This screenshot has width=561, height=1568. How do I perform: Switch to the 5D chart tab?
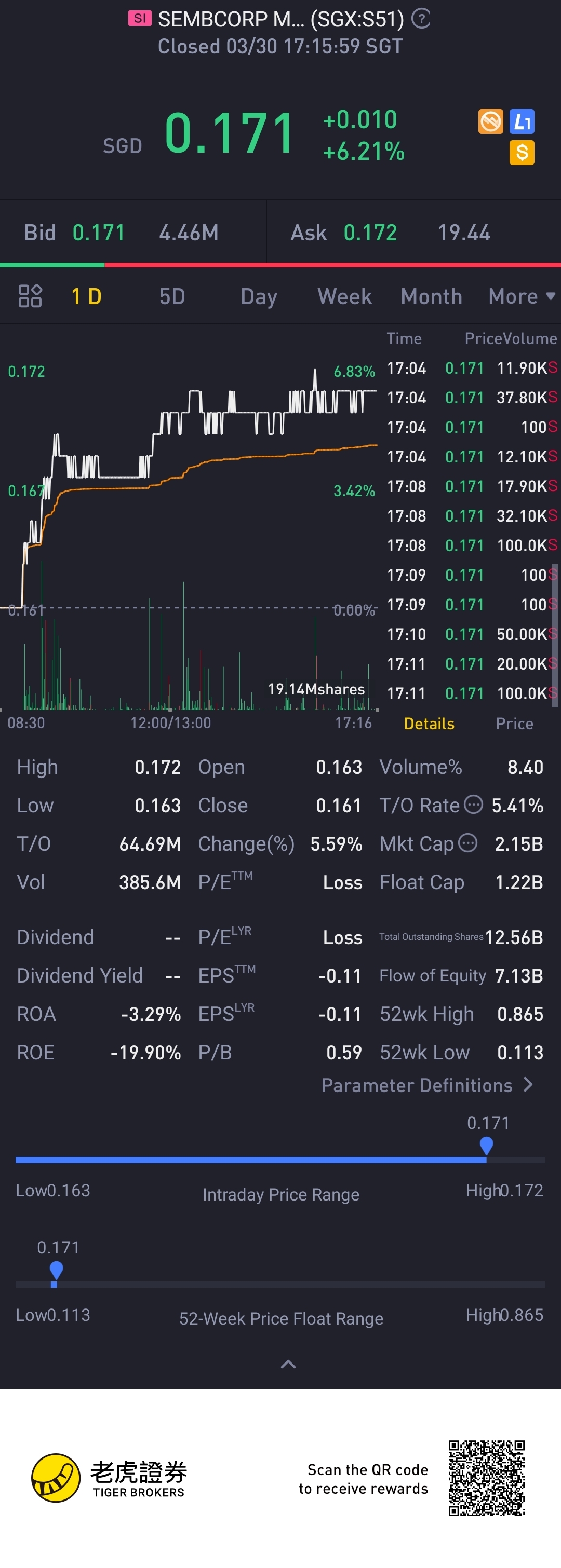pyautogui.click(x=172, y=296)
